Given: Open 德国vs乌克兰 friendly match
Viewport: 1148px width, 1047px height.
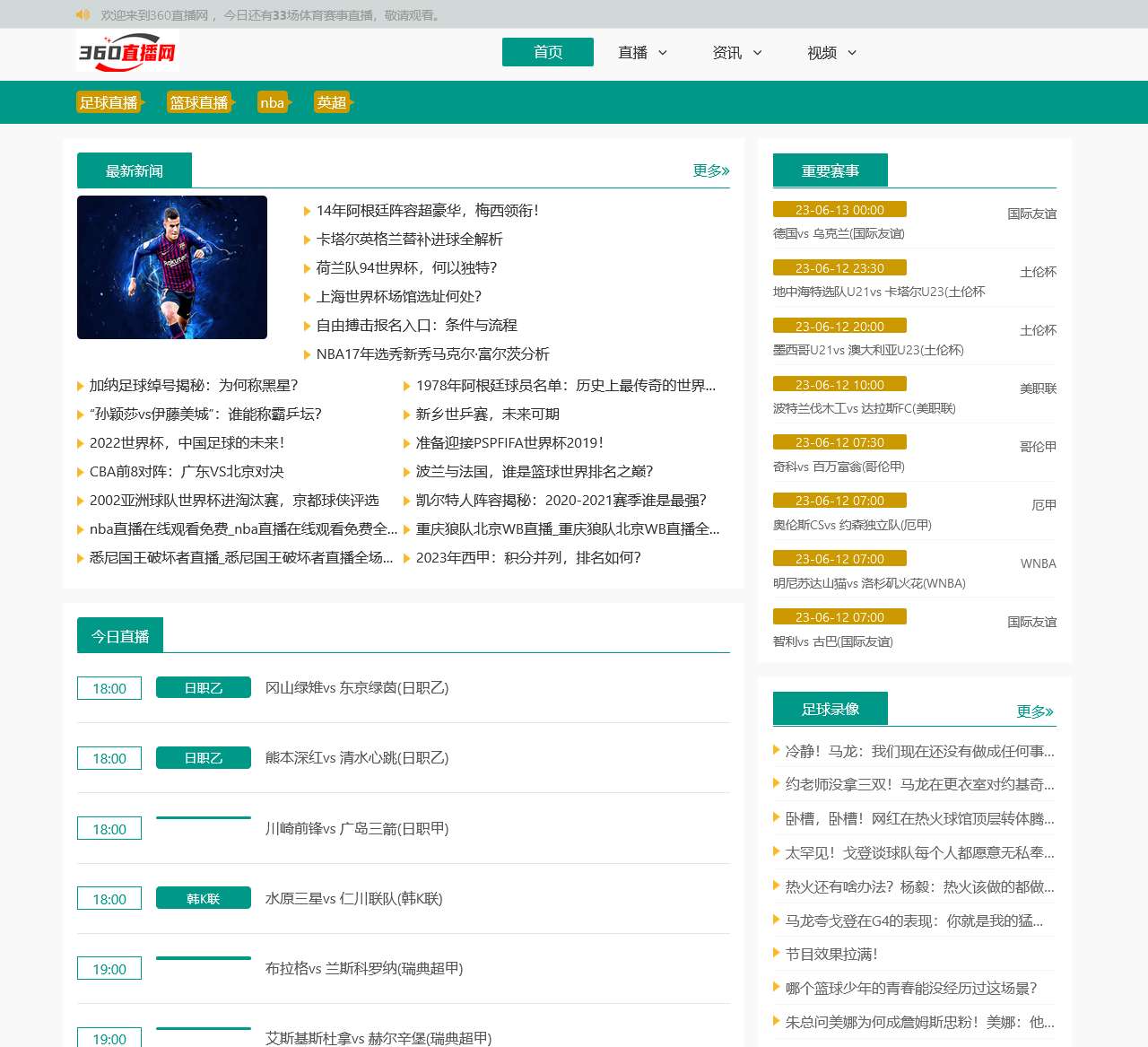Looking at the screenshot, I should click(839, 233).
